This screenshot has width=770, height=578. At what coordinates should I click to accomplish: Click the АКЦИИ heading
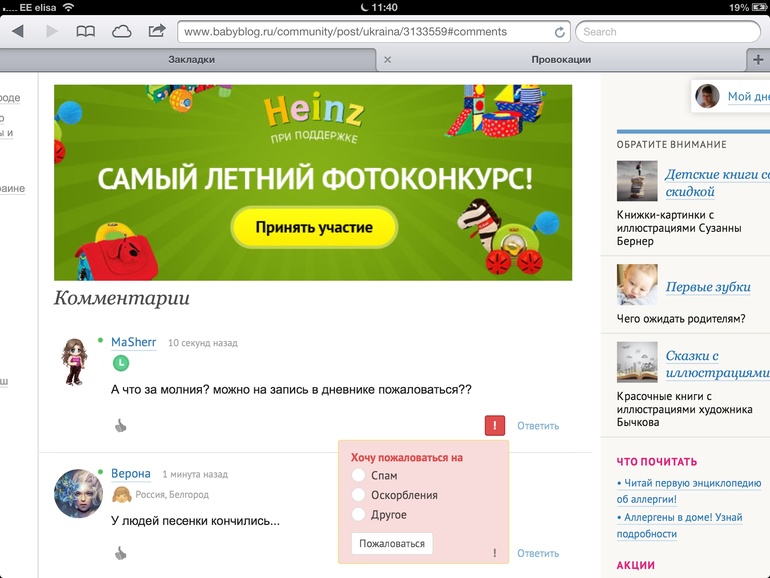pyautogui.click(x=635, y=565)
